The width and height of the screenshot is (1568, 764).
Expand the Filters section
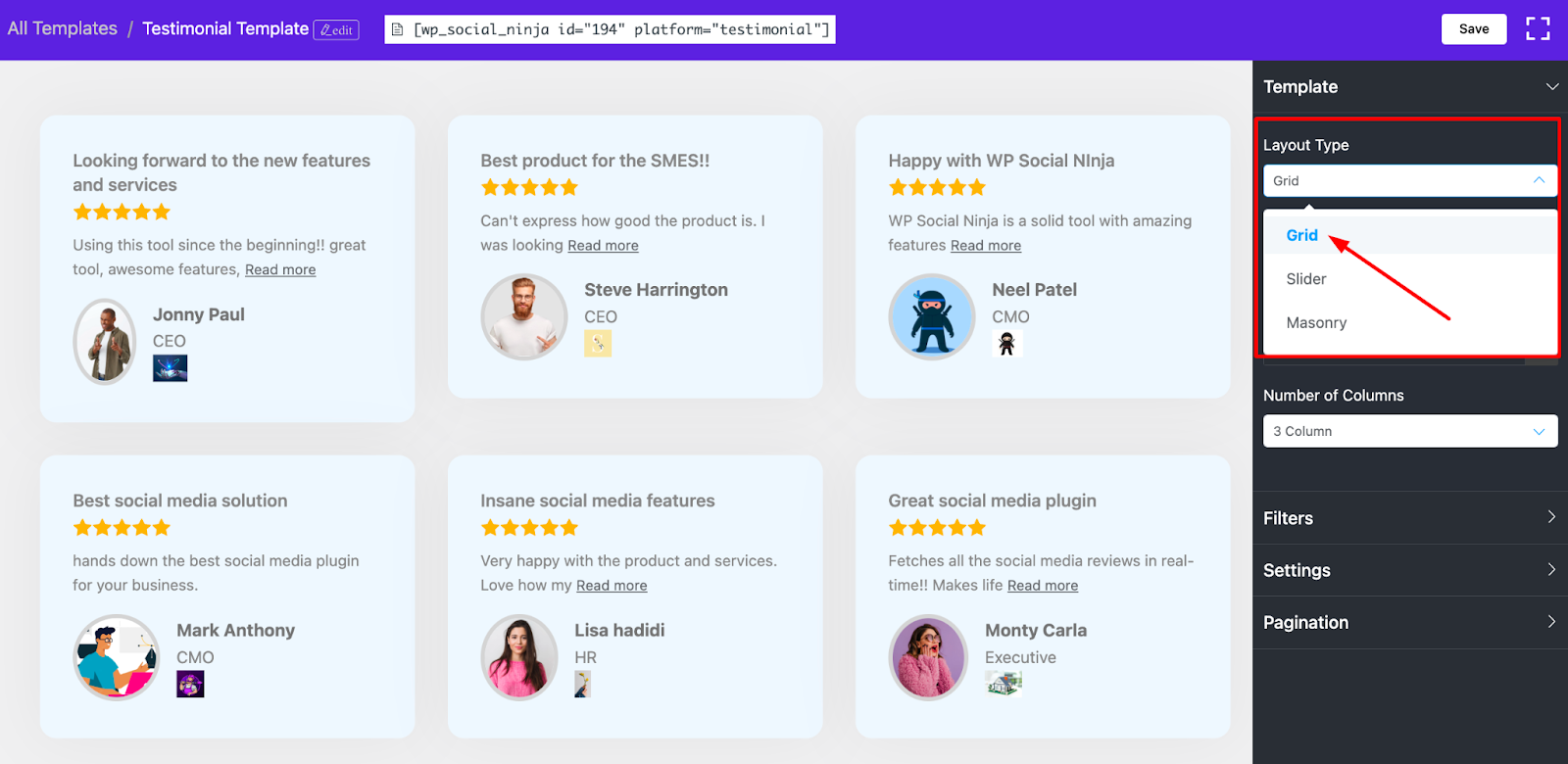[x=1410, y=518]
